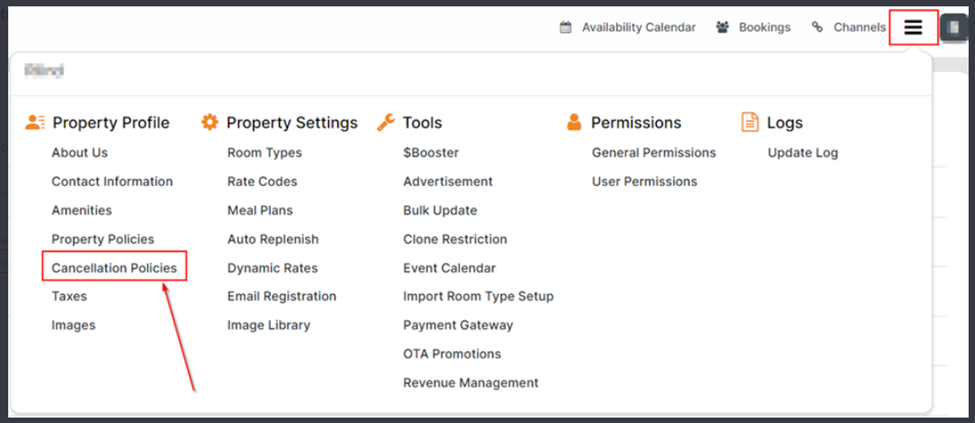
Task: Open the Bookings page
Action: pyautogui.click(x=764, y=27)
